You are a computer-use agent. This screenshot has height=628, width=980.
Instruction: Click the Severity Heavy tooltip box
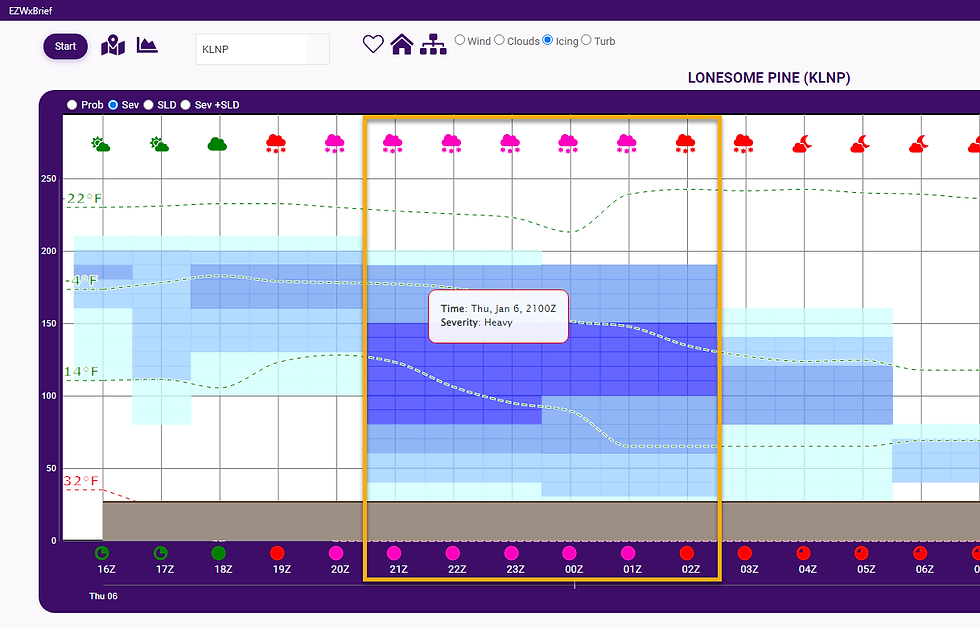pyautogui.click(x=498, y=316)
